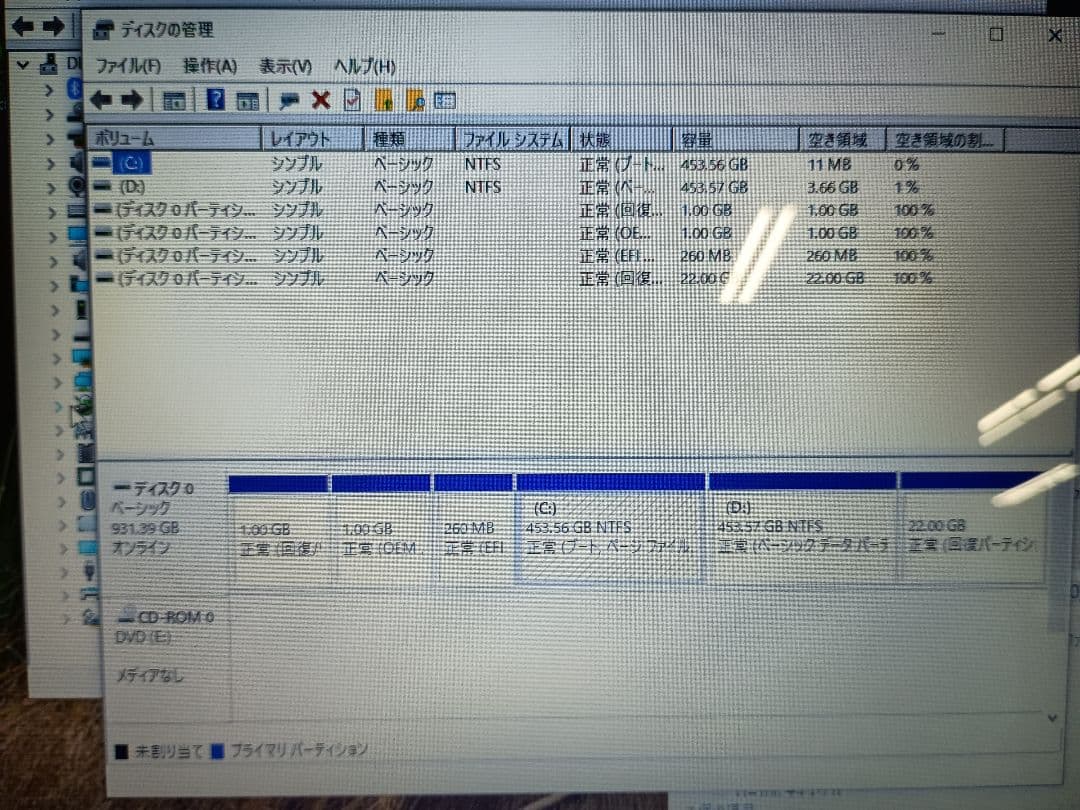
Task: Click the document-with-checkmark toolbar icon
Action: click(x=352, y=99)
